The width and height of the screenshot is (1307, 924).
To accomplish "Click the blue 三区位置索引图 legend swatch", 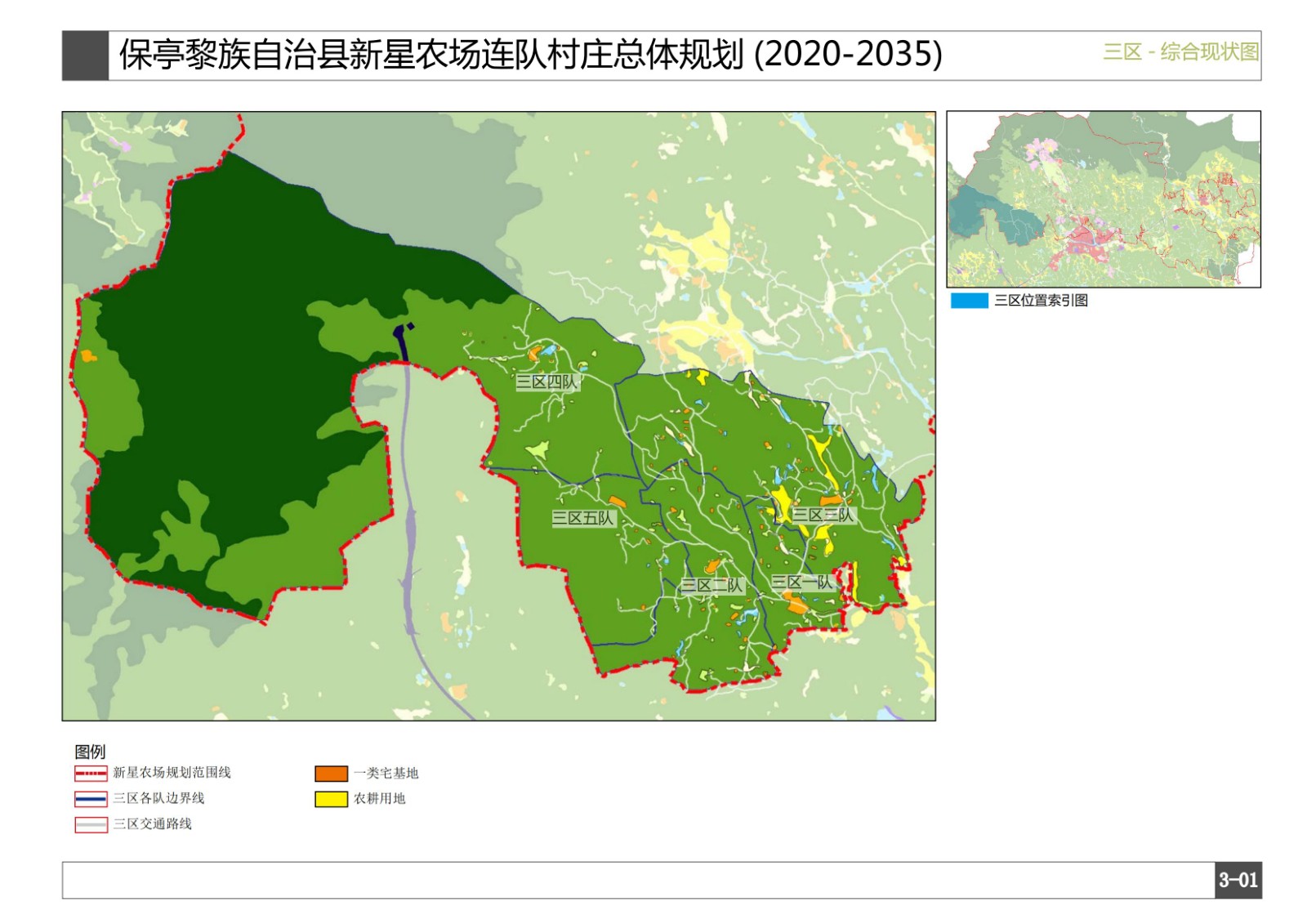I will tap(970, 301).
